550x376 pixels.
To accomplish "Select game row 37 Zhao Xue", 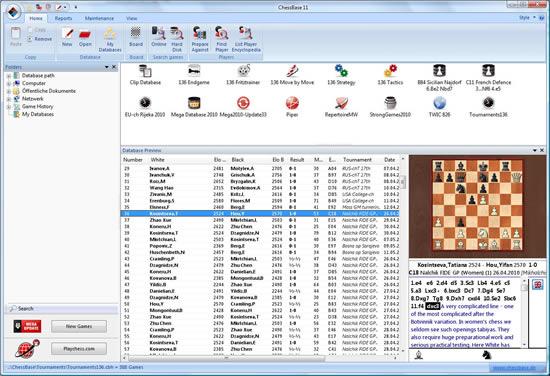I will point(260,220).
